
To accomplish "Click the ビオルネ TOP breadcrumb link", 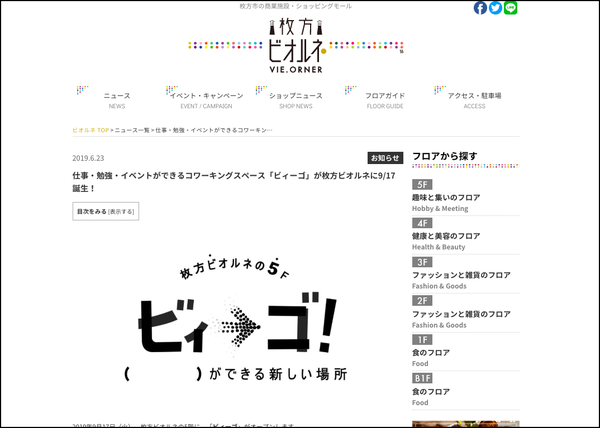I will pos(91,130).
